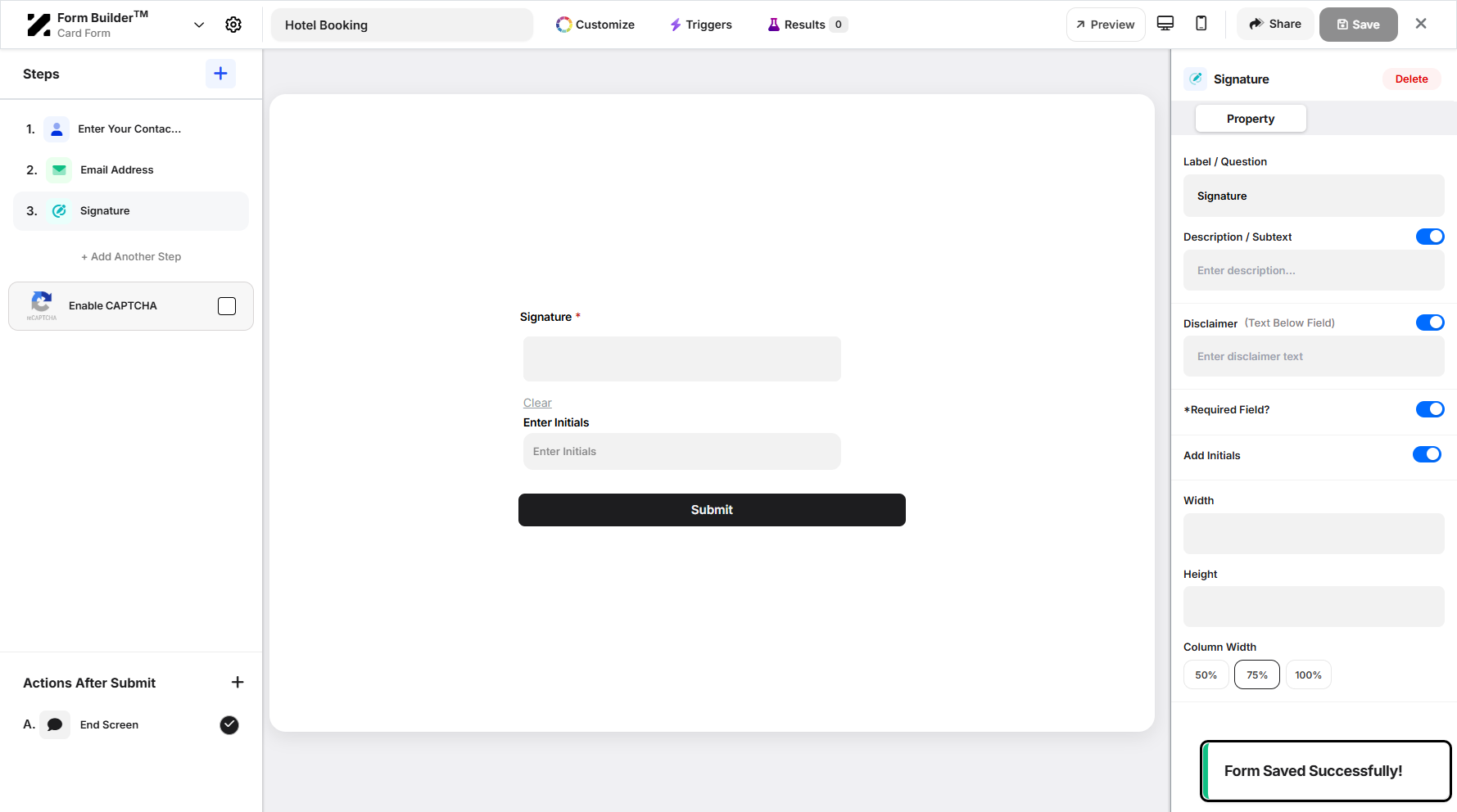Click the contact person icon in step 1
The height and width of the screenshot is (812, 1457).
(57, 129)
